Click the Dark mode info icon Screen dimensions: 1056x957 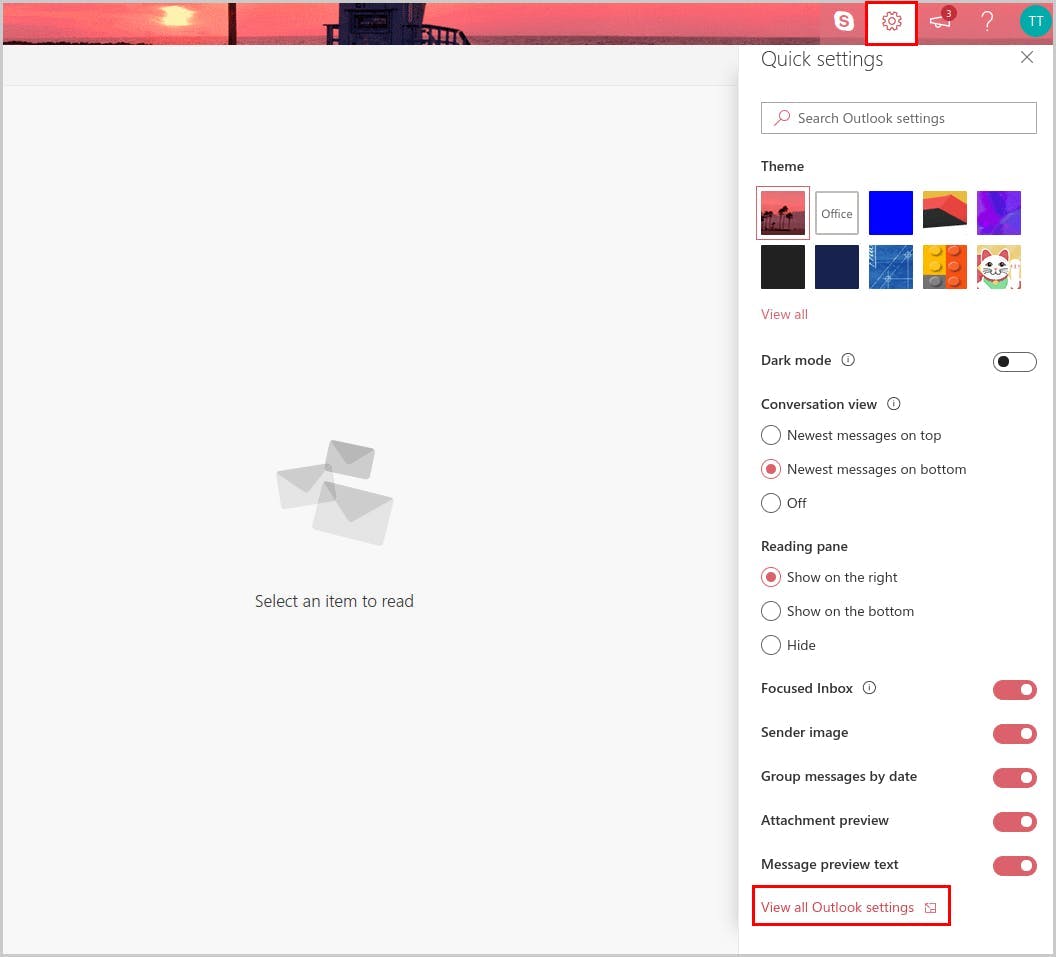click(848, 360)
